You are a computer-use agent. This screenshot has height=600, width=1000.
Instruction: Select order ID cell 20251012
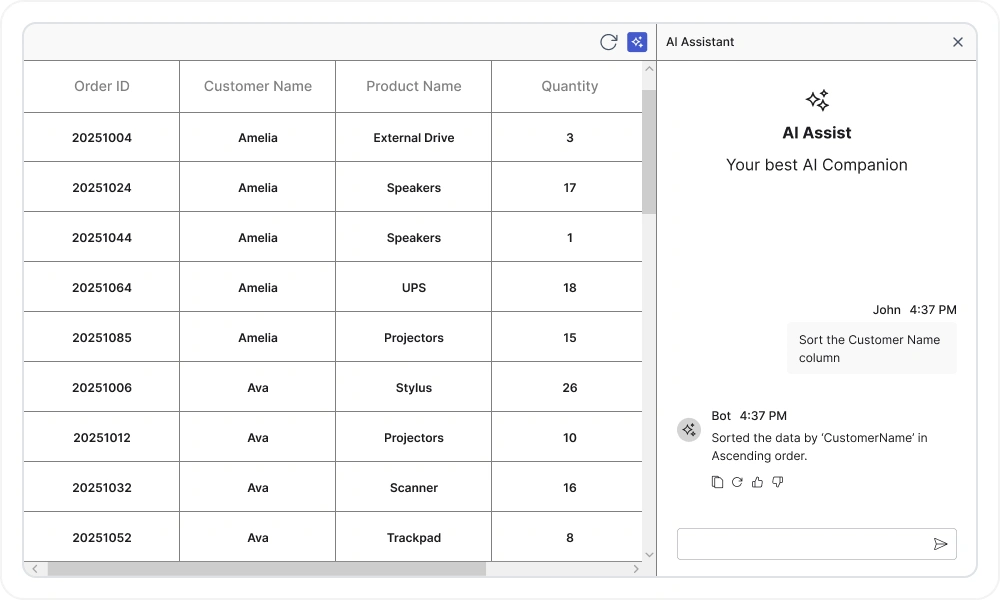click(x=102, y=438)
